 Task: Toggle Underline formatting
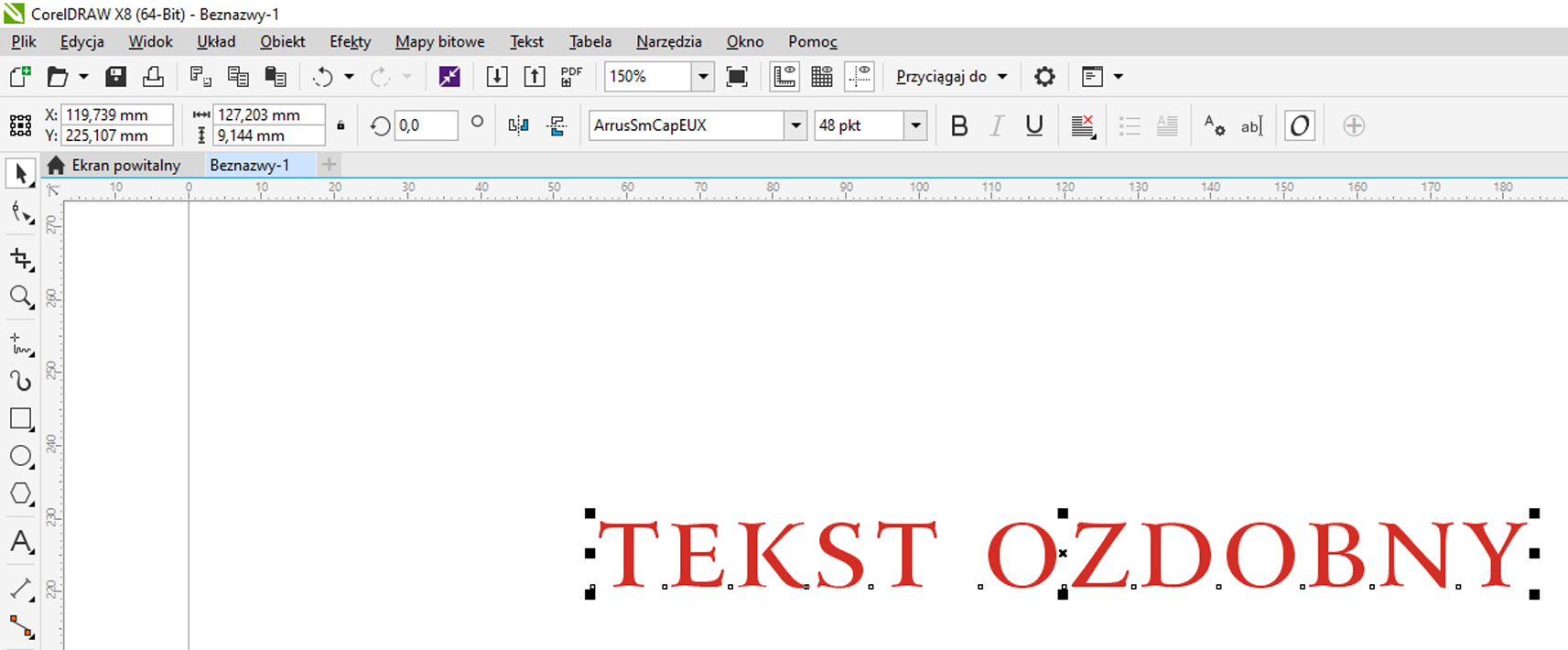pyautogui.click(x=1034, y=125)
